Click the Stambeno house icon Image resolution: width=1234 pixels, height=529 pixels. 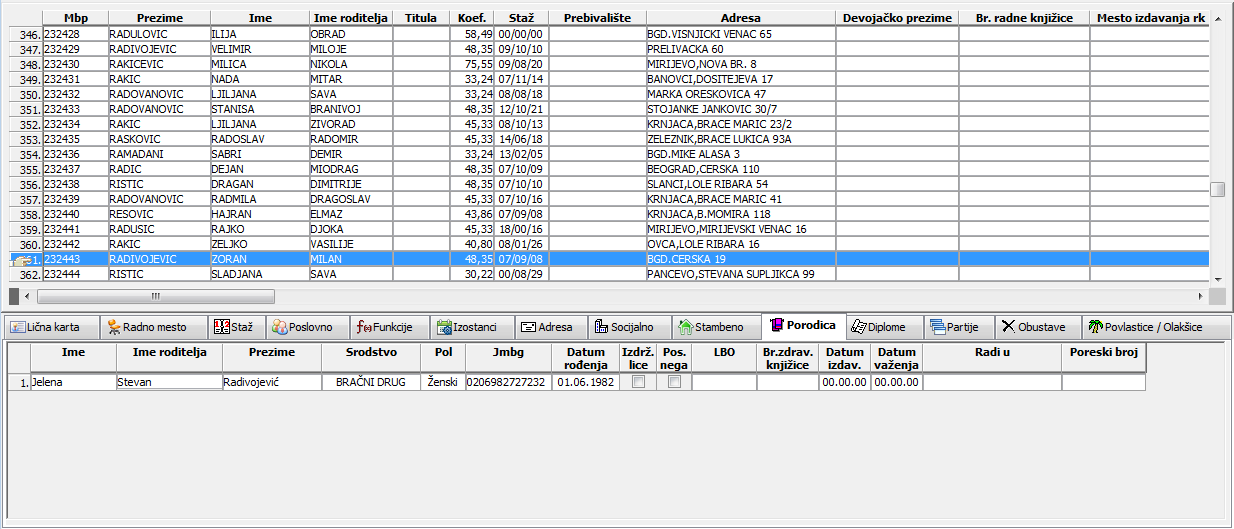pos(685,327)
